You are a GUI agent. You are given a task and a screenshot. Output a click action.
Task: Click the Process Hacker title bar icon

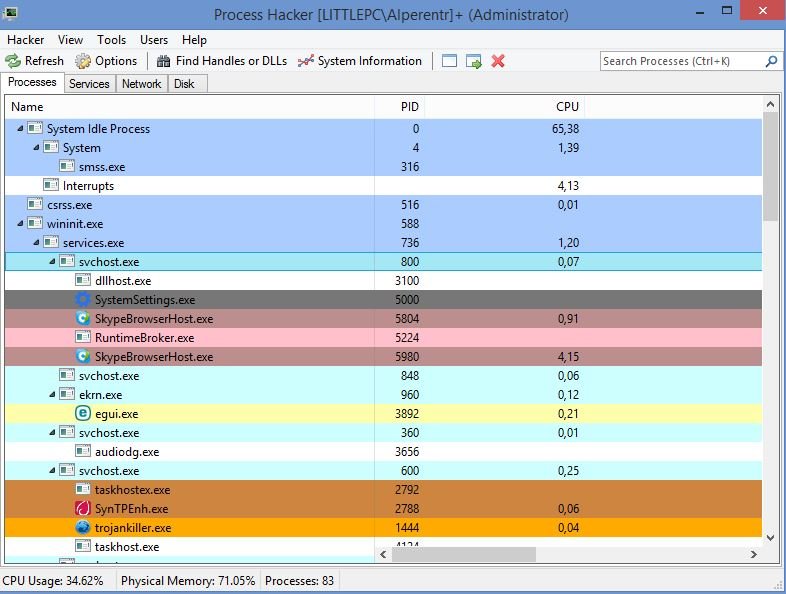pyautogui.click(x=10, y=13)
